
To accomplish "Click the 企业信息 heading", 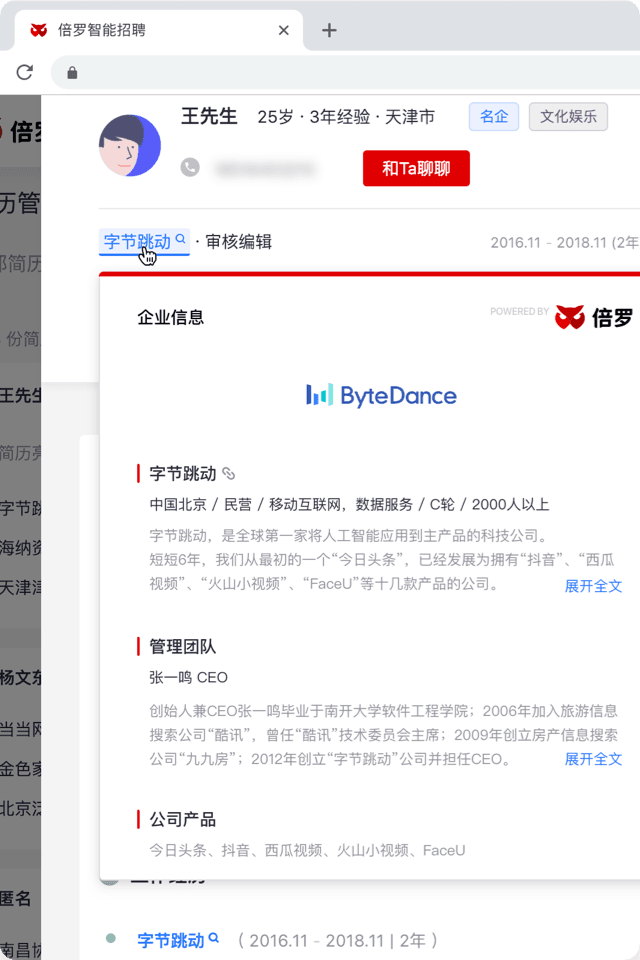I will [170, 317].
